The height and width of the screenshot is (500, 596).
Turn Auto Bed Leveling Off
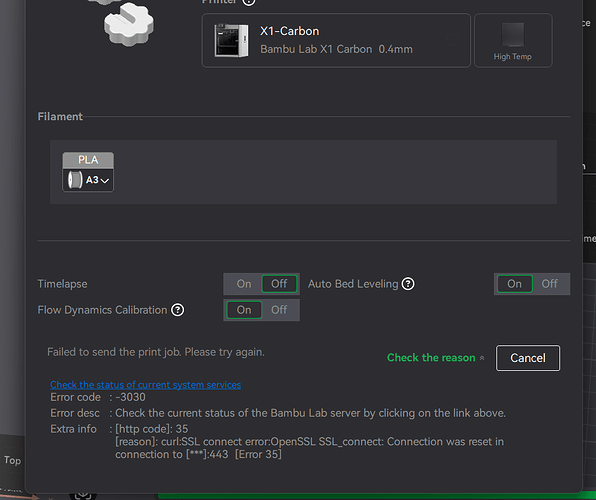pos(549,284)
